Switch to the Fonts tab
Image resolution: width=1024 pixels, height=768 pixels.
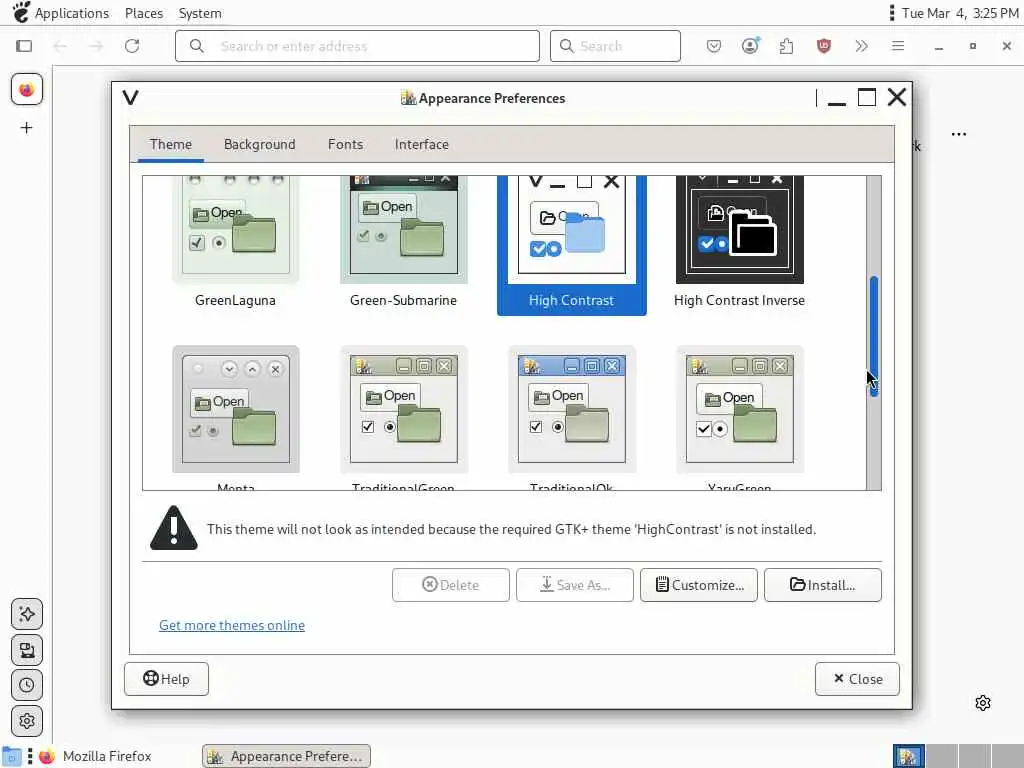tap(345, 144)
